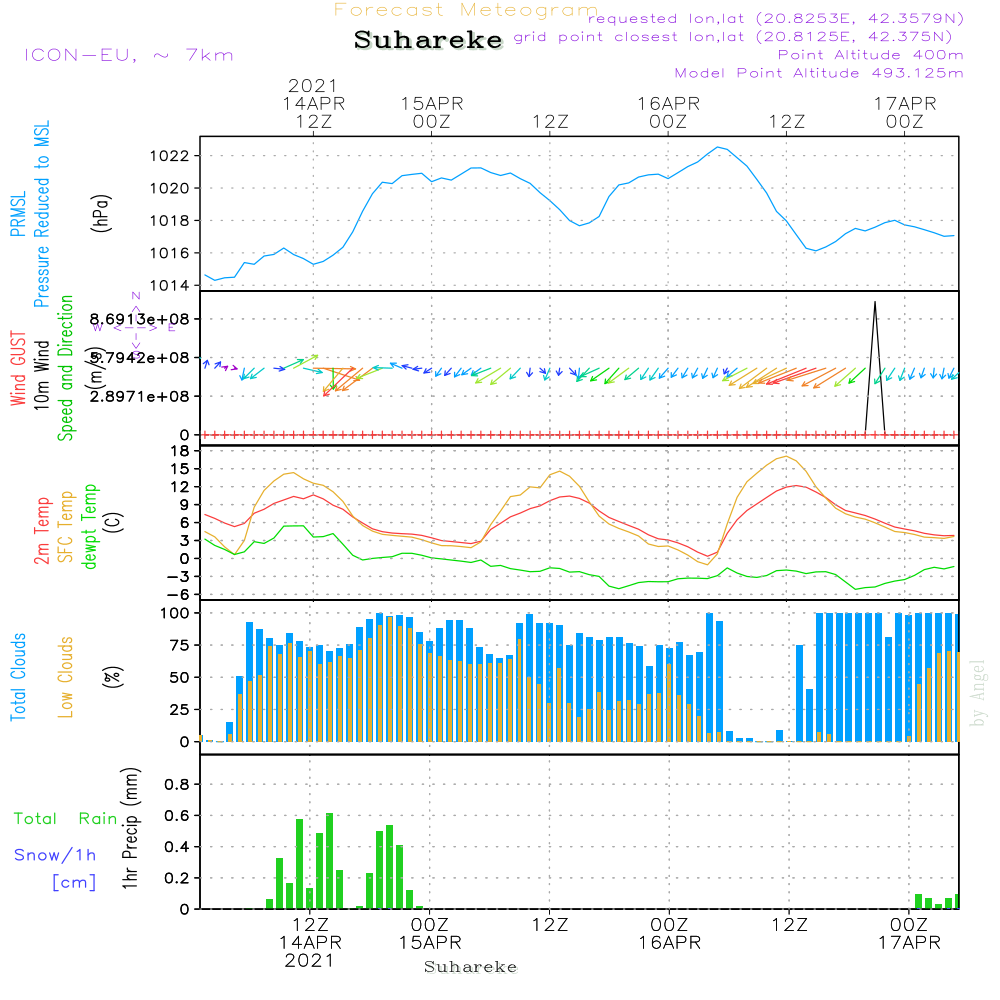Click the grid point closest lon,lat text

(739, 37)
